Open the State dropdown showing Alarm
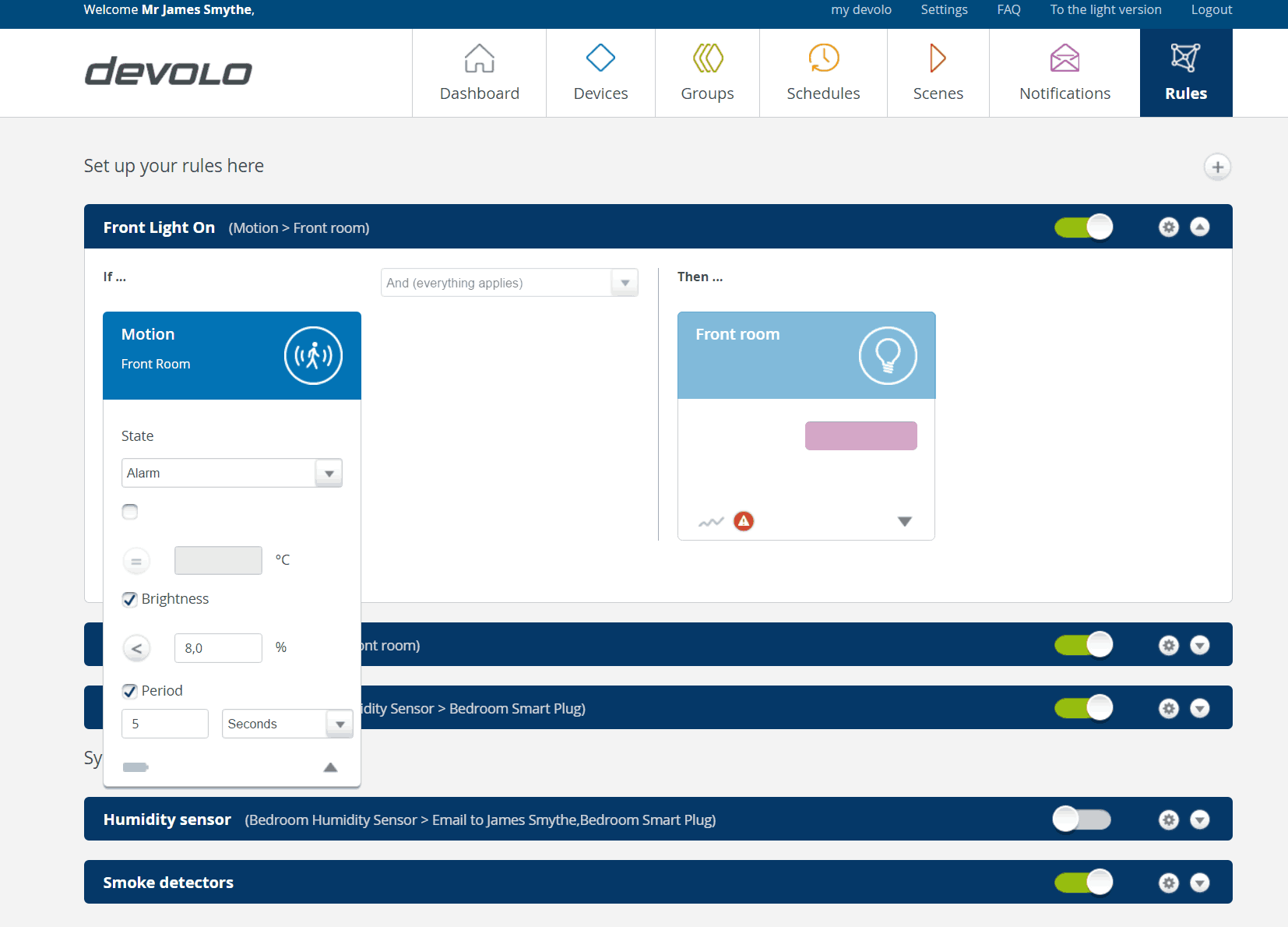Image resolution: width=1288 pixels, height=927 pixels. [231, 473]
